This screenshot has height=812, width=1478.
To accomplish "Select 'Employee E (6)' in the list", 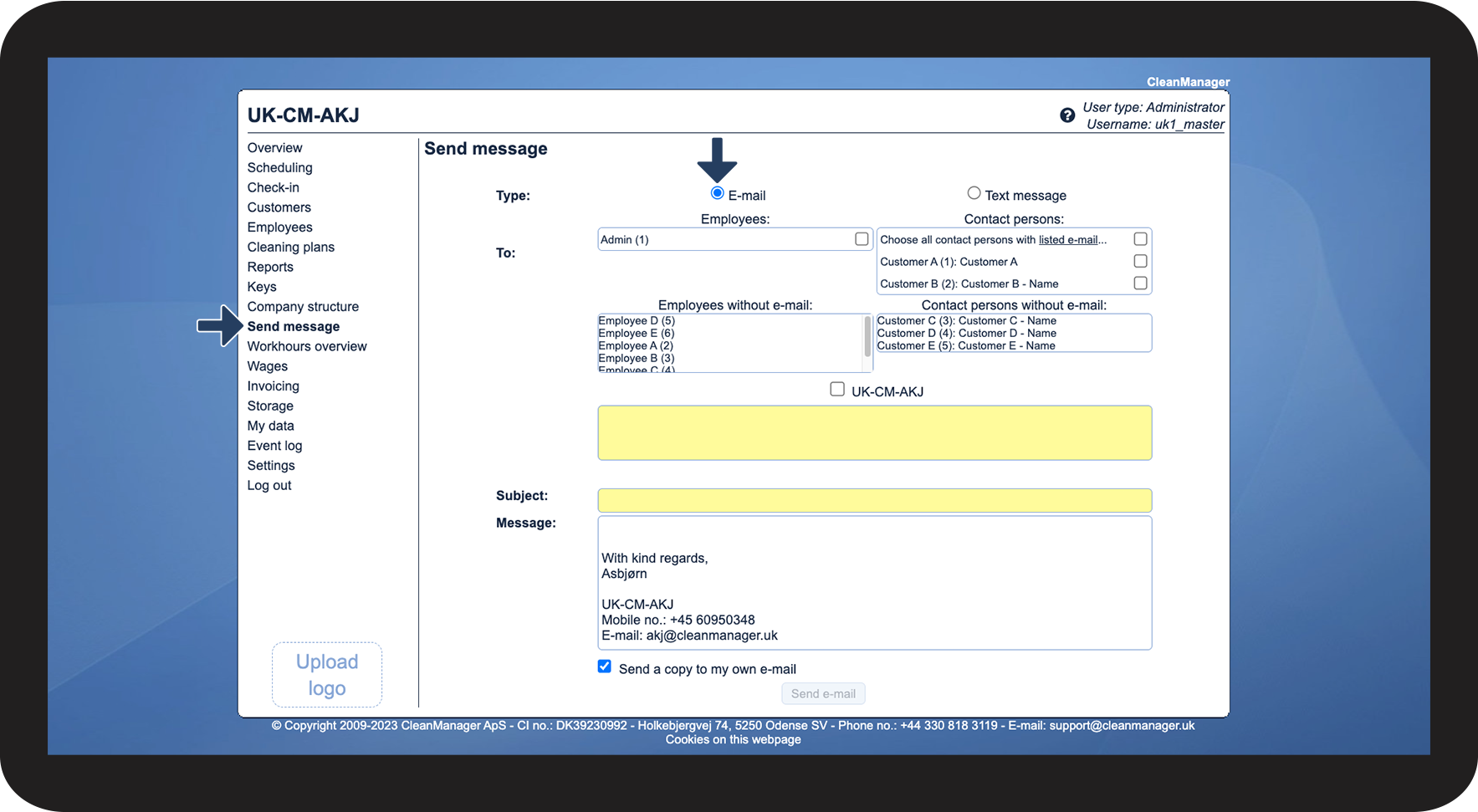I will (x=637, y=334).
